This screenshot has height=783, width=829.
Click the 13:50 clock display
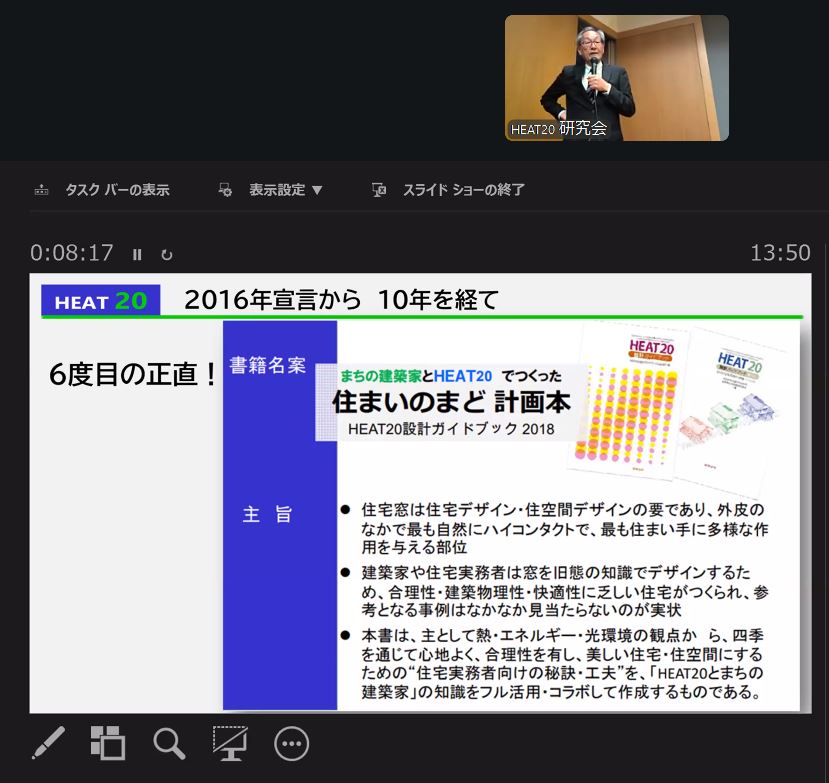pos(780,253)
